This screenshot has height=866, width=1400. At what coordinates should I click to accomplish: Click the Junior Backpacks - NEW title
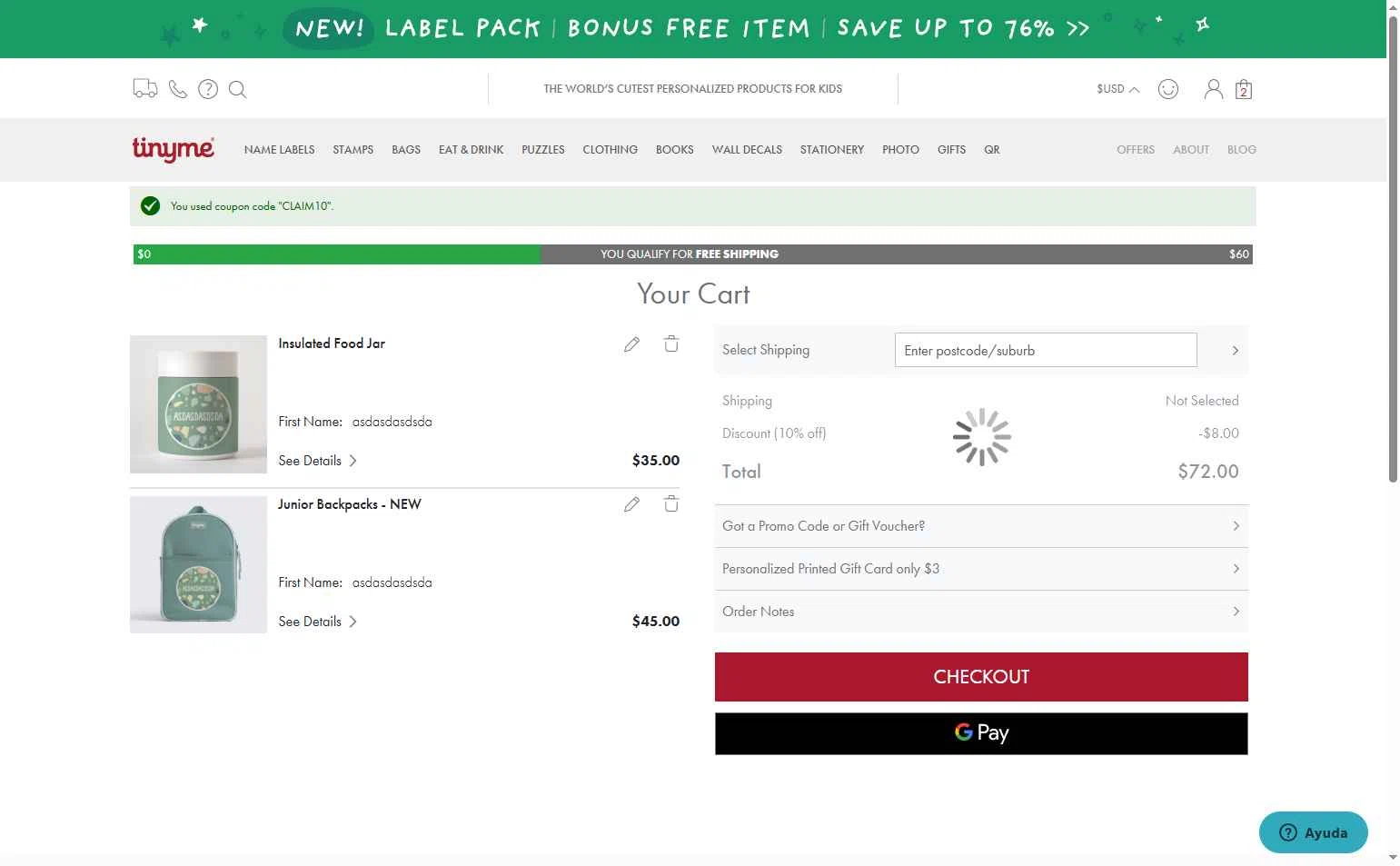click(350, 504)
